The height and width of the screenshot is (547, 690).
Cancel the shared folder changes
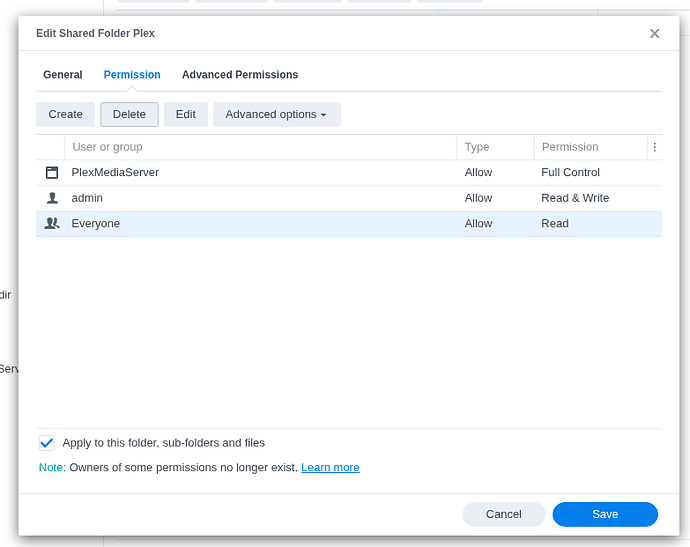[x=503, y=514]
